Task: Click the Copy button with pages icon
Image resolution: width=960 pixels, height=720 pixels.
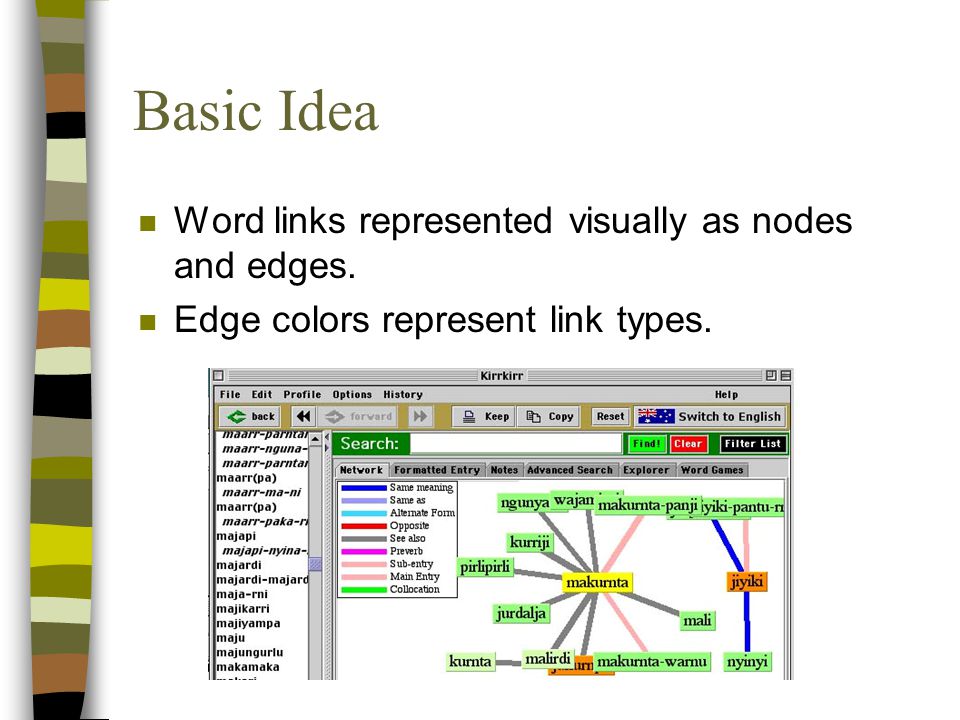Action: tap(549, 416)
